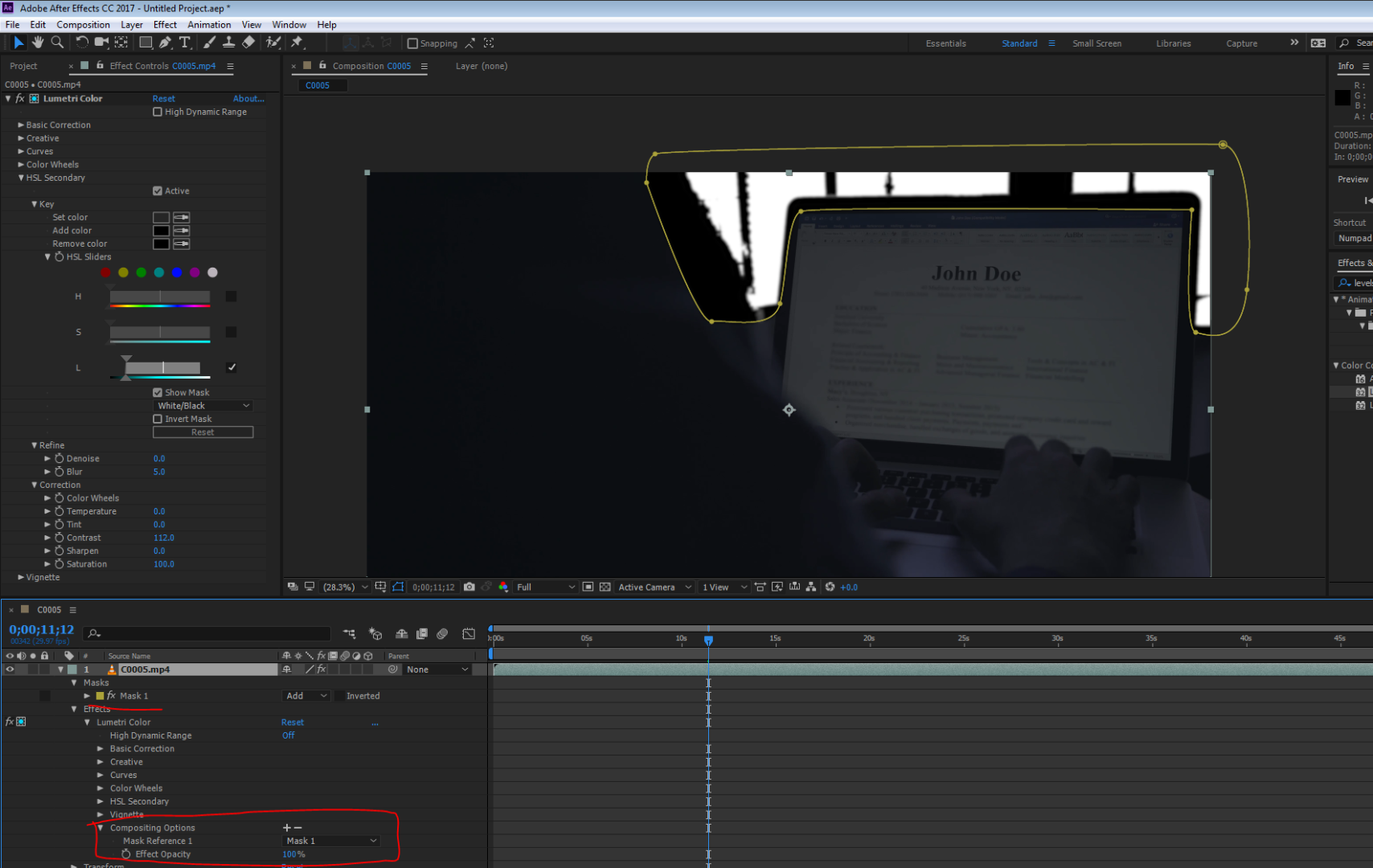Open the Effect menu
This screenshot has height=868, width=1373.
click(x=165, y=25)
